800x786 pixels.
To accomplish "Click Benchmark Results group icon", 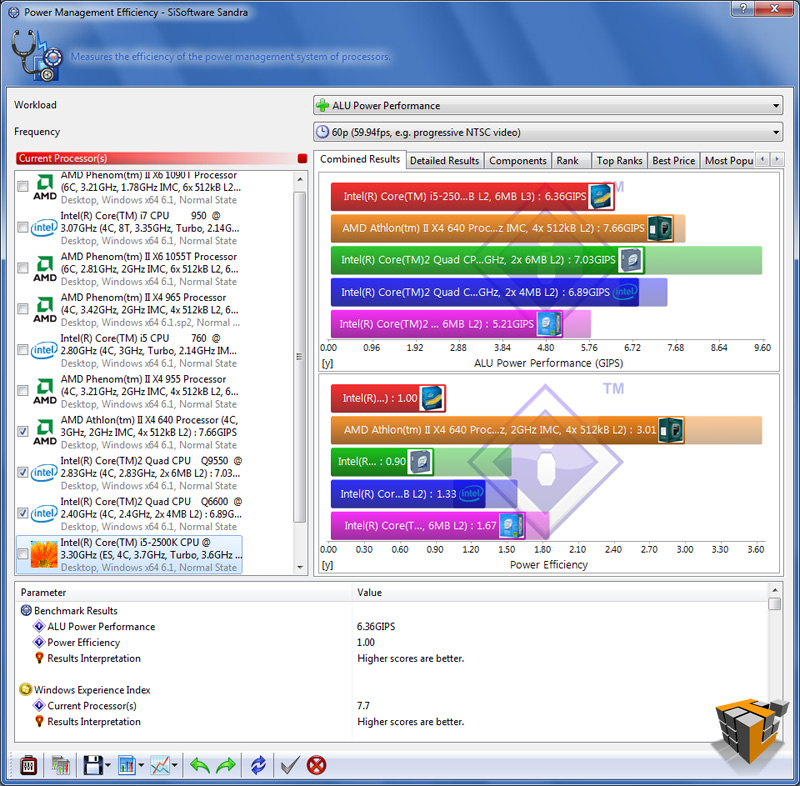I will pyautogui.click(x=26, y=610).
